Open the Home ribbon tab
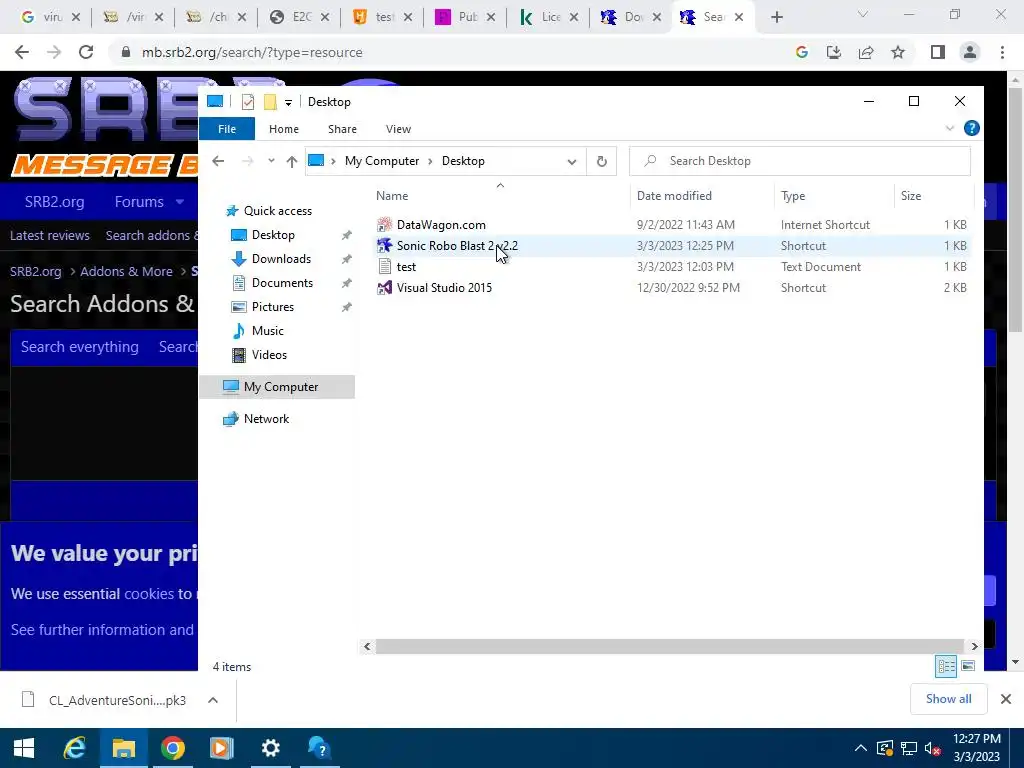Image resolution: width=1024 pixels, height=768 pixels. pyautogui.click(x=283, y=129)
